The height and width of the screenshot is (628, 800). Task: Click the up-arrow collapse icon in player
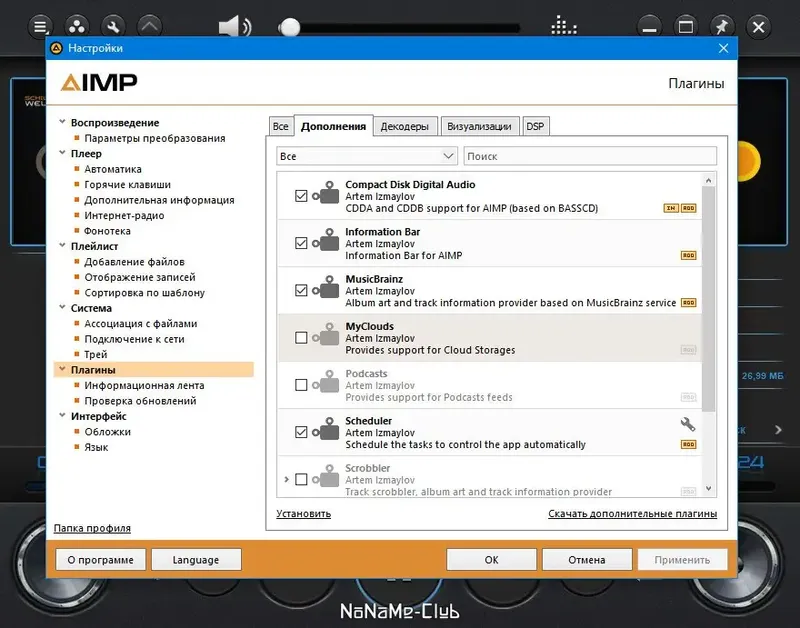pyautogui.click(x=149, y=27)
